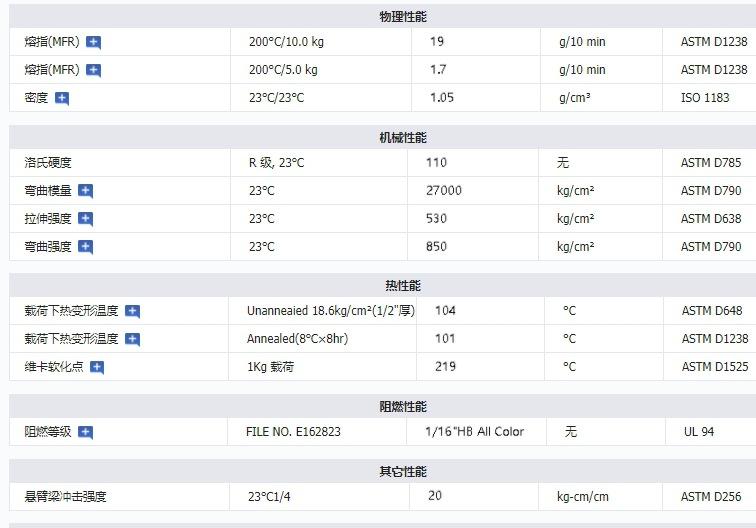Open the plus icon beside 弯曲强度
The image size is (756, 528).
point(86,247)
